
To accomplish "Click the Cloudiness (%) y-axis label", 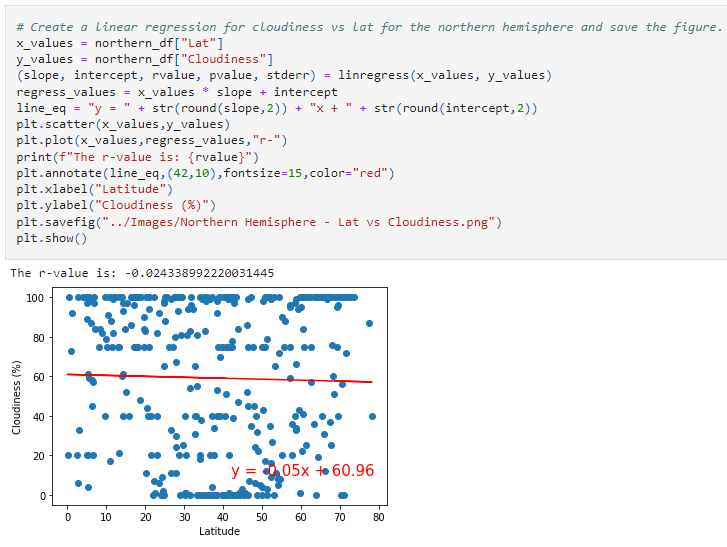I will click(17, 397).
